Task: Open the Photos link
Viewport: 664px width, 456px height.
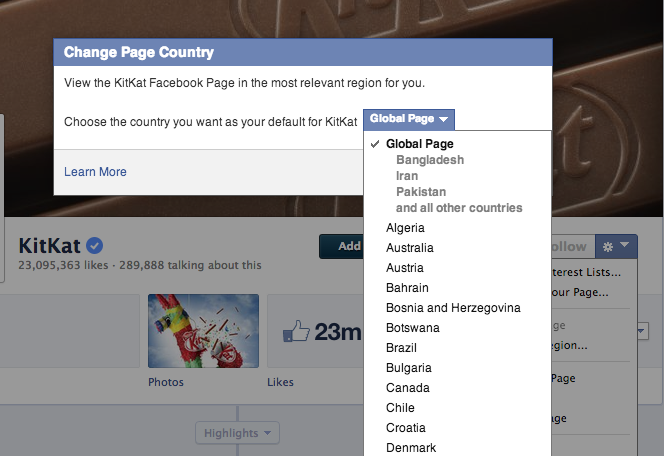Action: [166, 382]
